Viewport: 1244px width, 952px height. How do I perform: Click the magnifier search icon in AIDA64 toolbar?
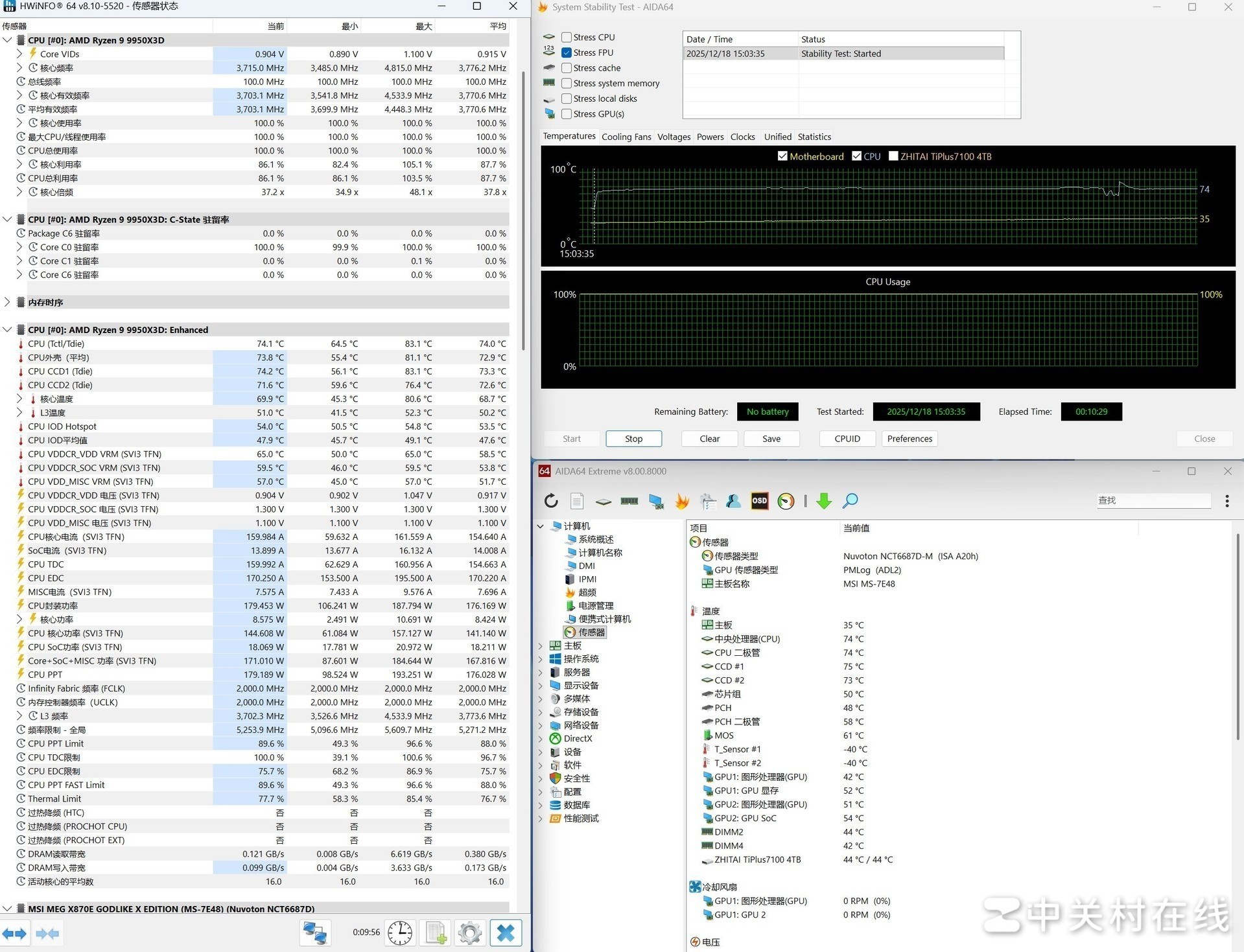[x=850, y=500]
